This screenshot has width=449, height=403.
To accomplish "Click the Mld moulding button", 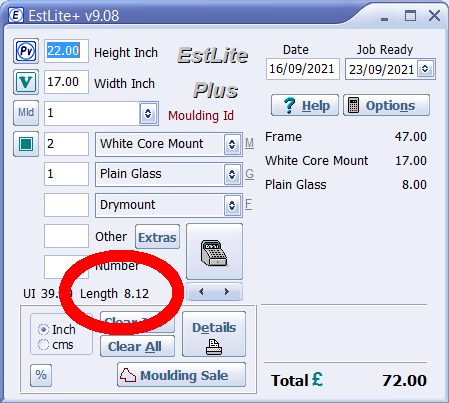I will click(x=26, y=113).
